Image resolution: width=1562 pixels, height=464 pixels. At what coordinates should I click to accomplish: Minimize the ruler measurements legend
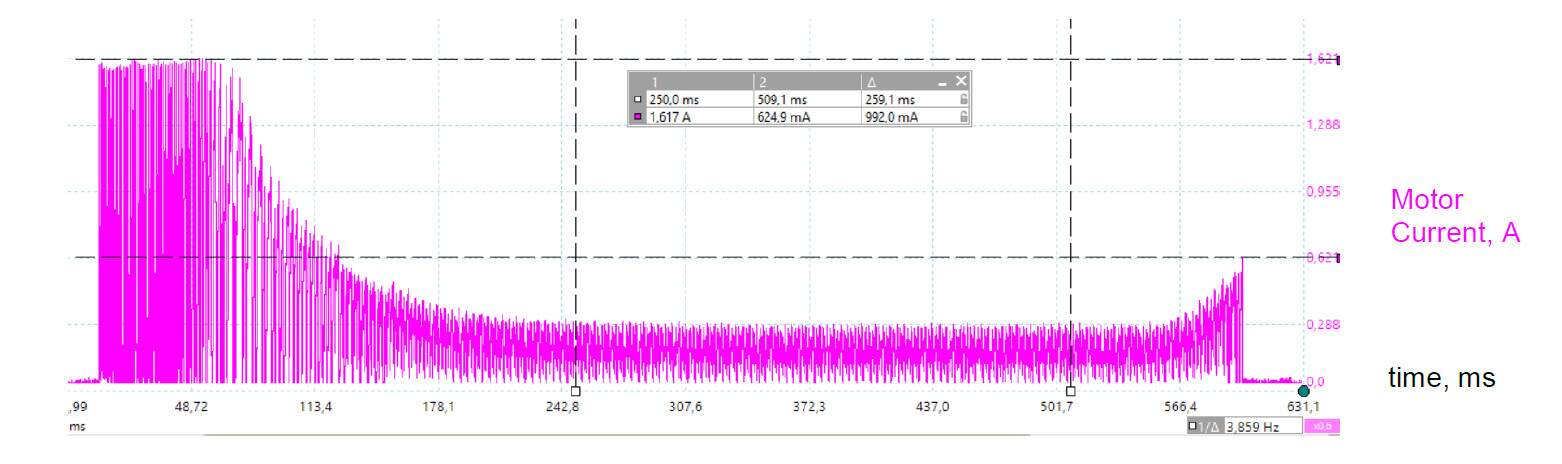(942, 82)
